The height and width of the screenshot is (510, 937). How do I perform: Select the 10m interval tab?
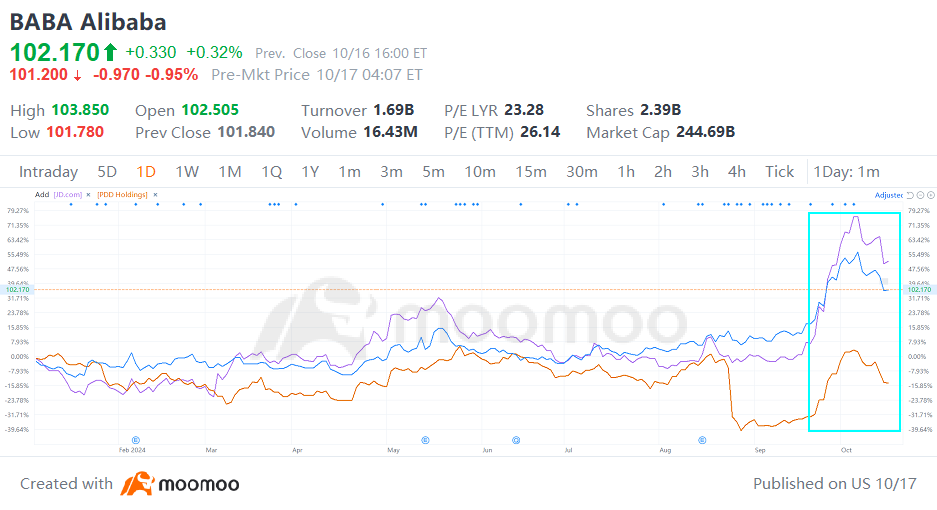(480, 172)
